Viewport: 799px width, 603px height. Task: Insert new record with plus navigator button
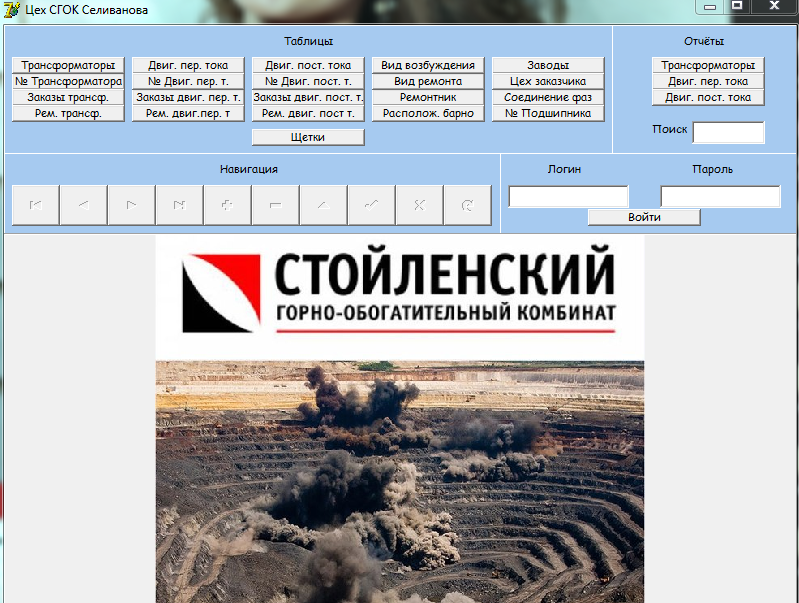[x=227, y=205]
